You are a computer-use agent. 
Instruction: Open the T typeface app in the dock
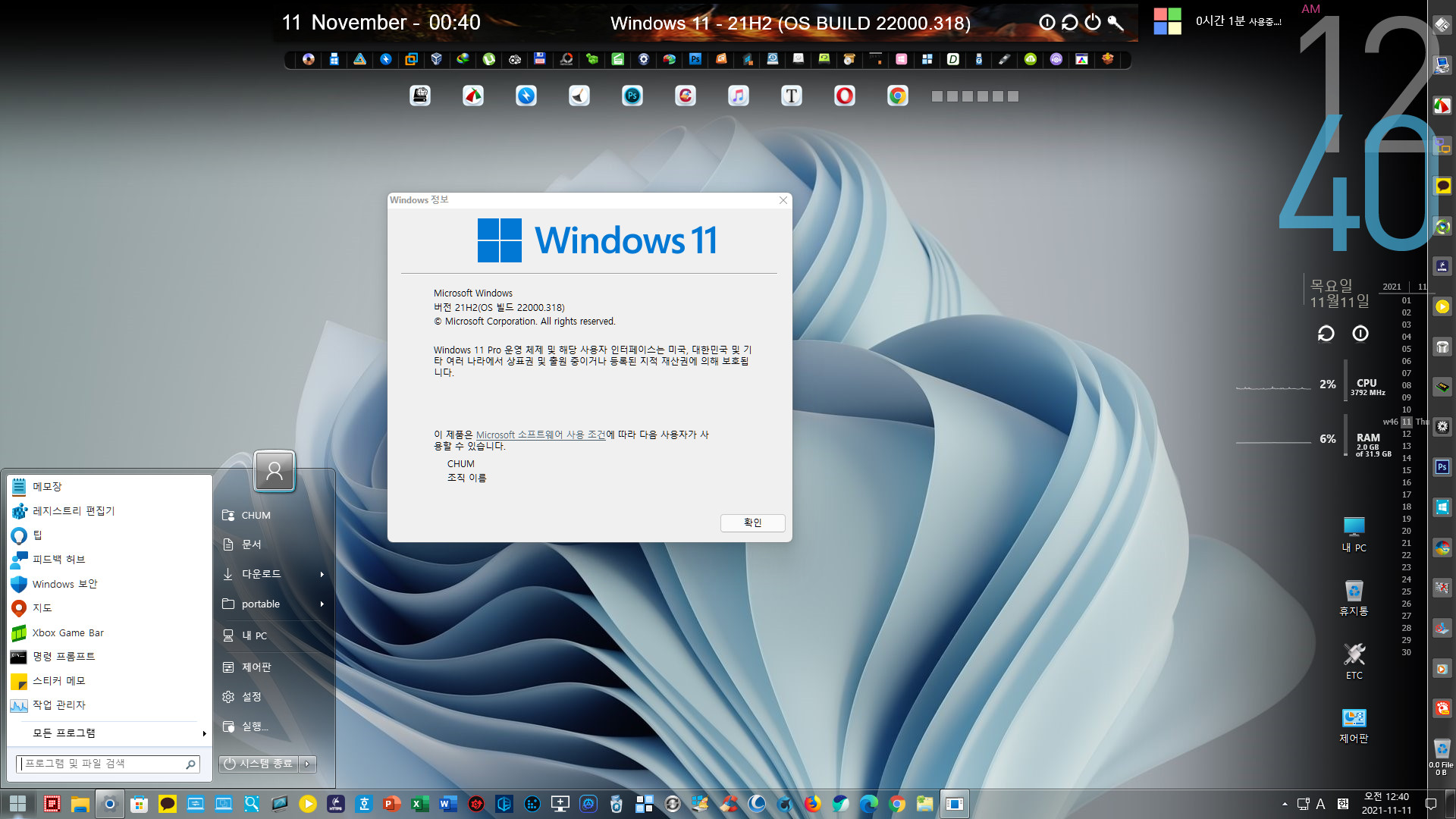pos(792,96)
